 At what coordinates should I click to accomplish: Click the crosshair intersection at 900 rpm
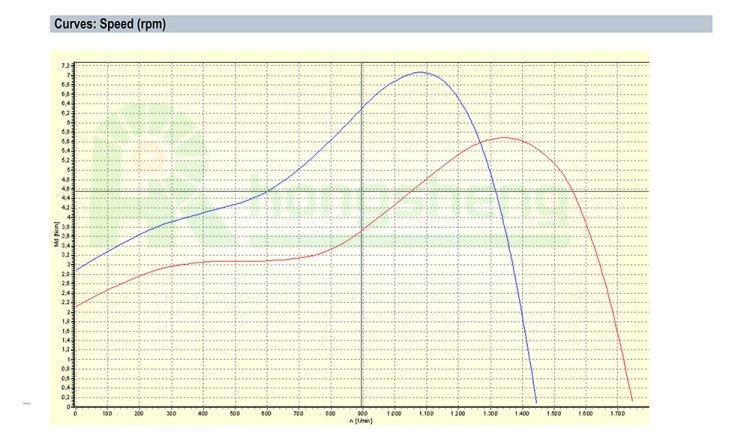361,190
